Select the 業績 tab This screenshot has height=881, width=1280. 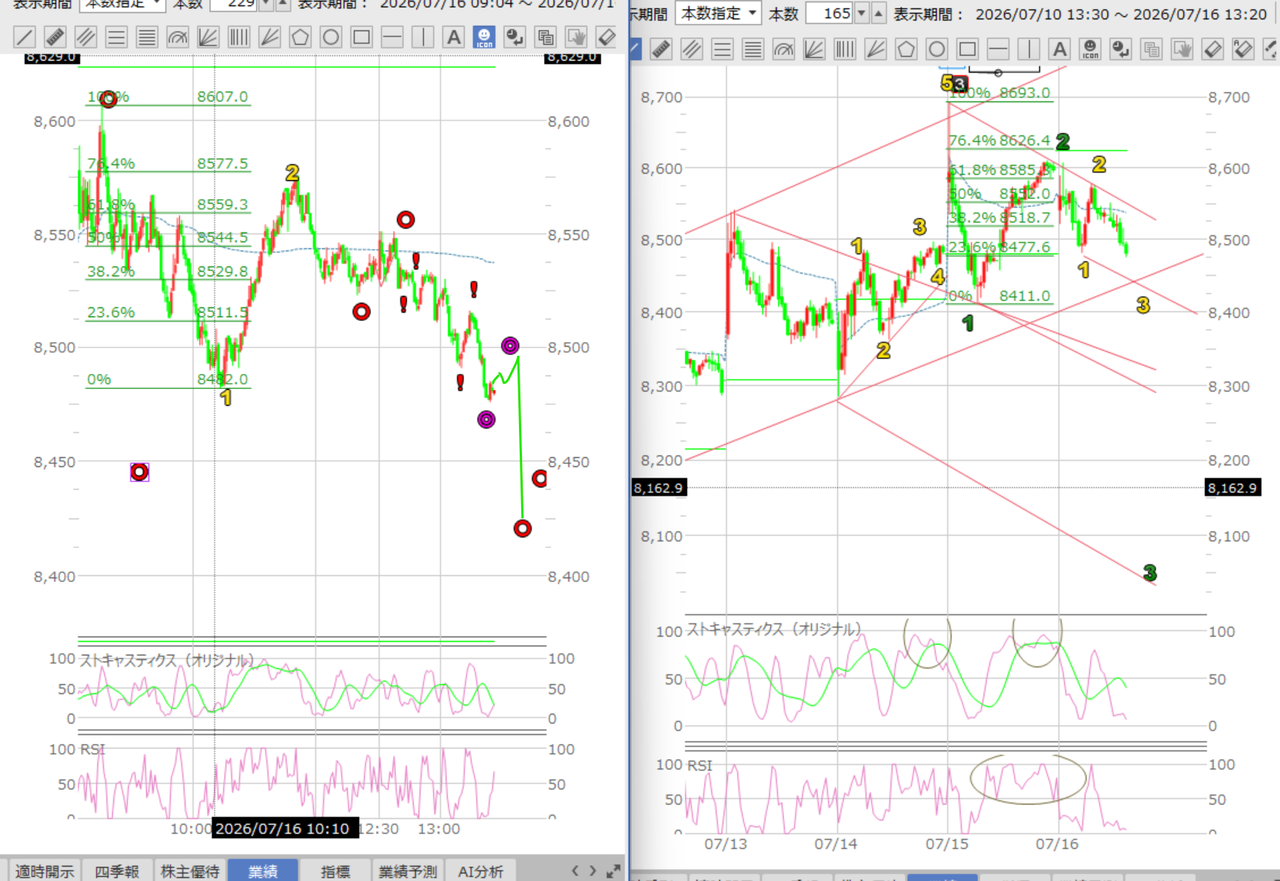click(263, 871)
